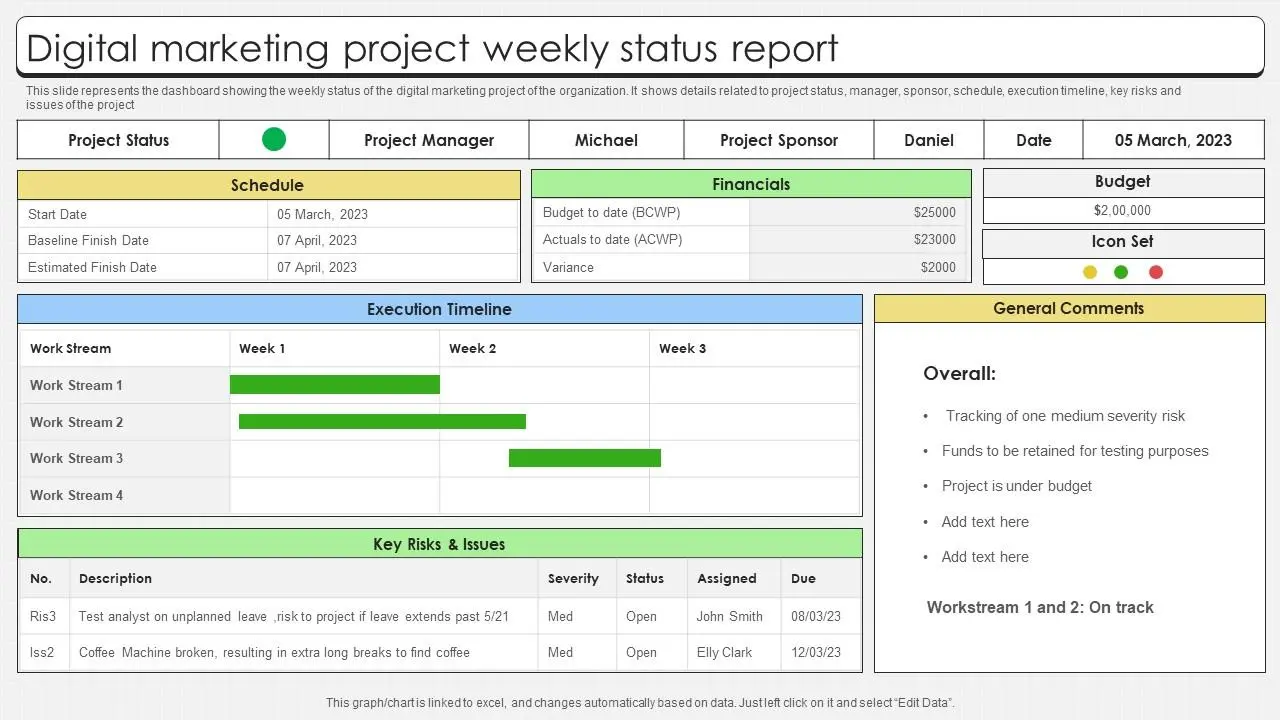Select the Baseline Finish Date value '07 April, 2023'
Screen dimensions: 1280x720
pos(317,240)
